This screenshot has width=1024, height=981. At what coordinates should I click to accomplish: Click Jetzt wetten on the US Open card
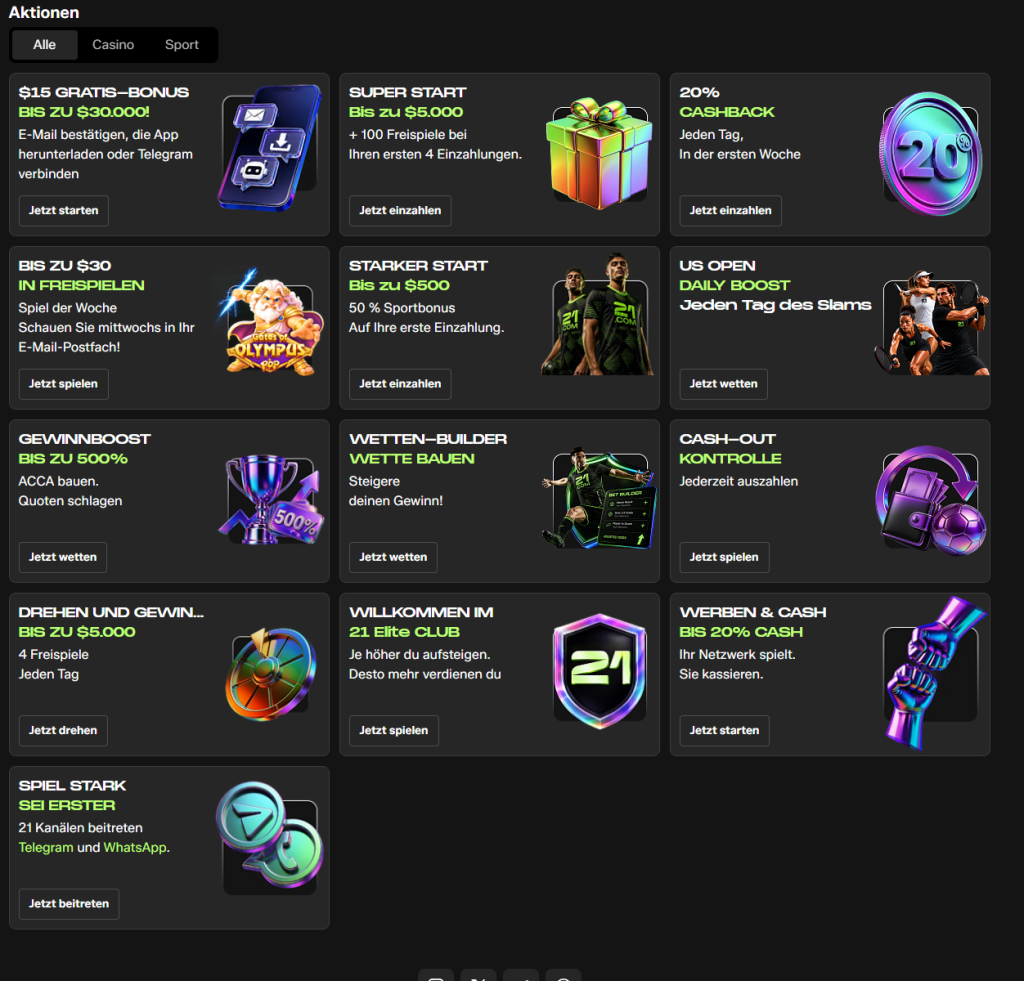[724, 384]
